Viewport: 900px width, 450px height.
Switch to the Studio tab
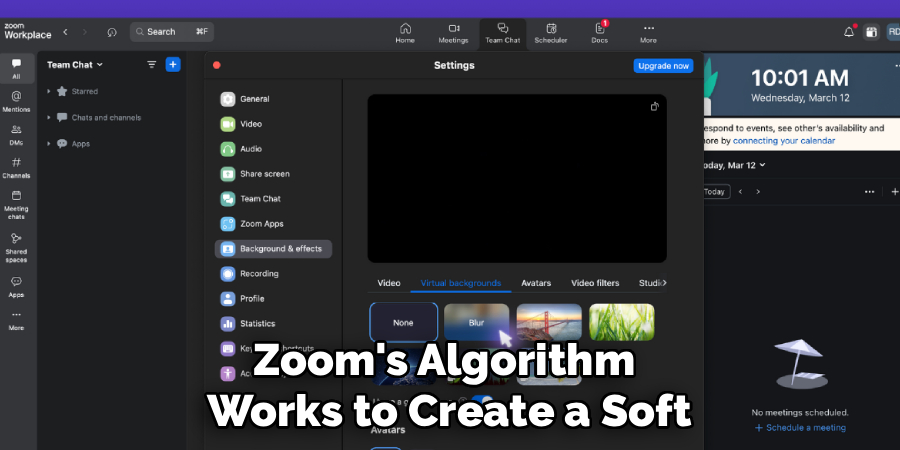tap(652, 283)
